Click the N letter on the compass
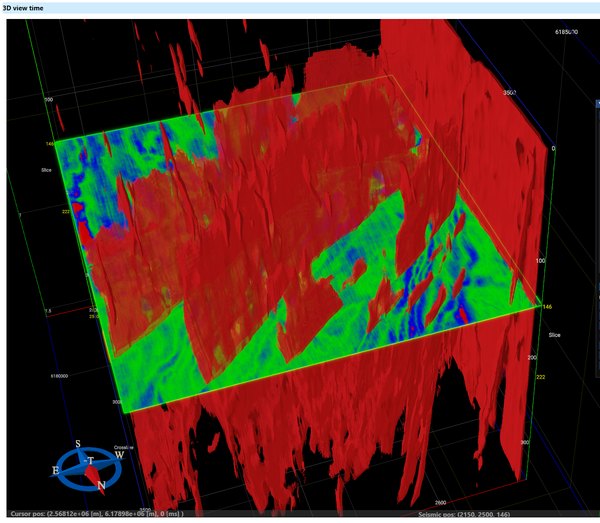This screenshot has height=523, width=600. [x=101, y=486]
